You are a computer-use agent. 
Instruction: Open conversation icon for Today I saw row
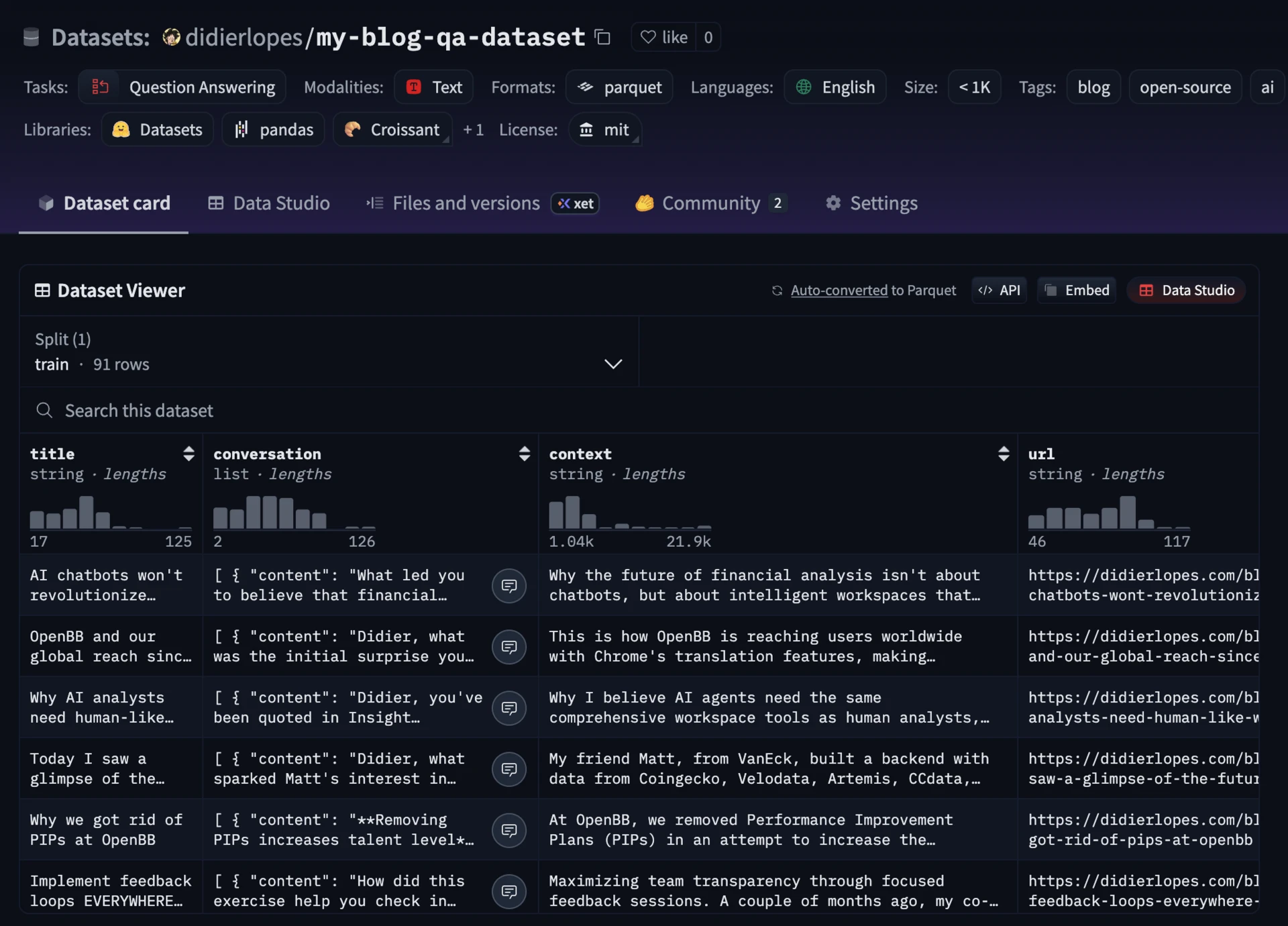(x=508, y=769)
